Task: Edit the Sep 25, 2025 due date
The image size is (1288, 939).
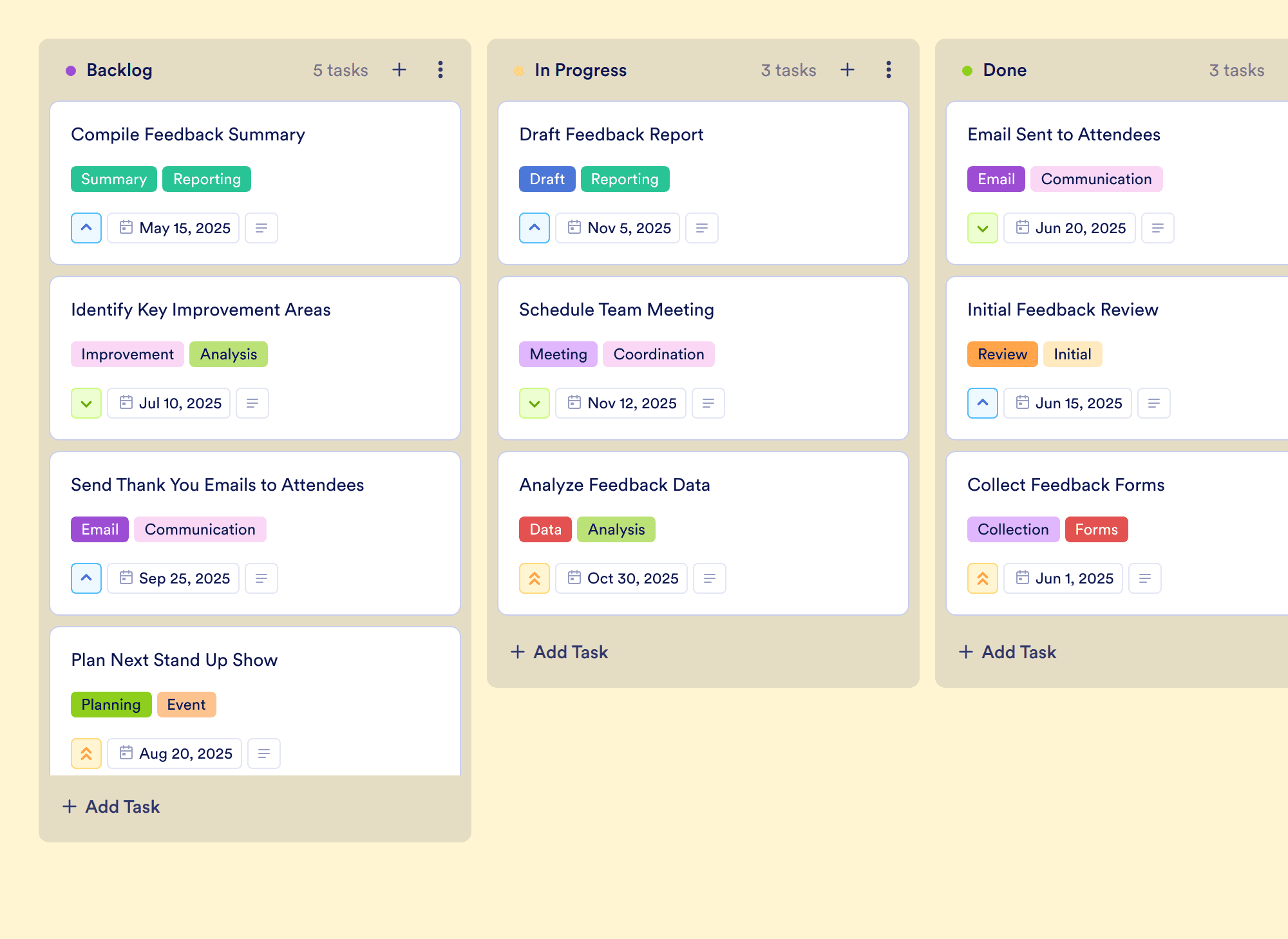Action: (x=173, y=578)
